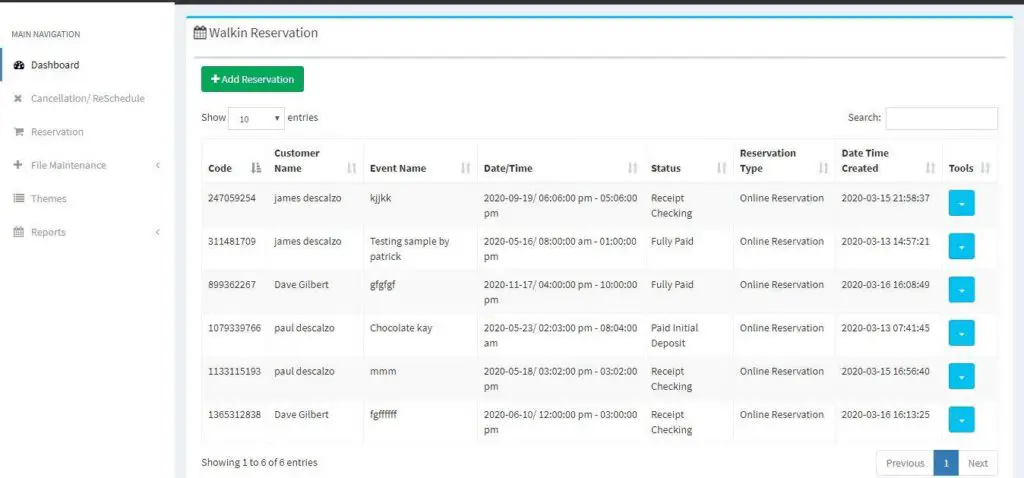Expand the File Maintenance submenu chevron
Viewport: 1024px width, 478px height.
[158, 166]
